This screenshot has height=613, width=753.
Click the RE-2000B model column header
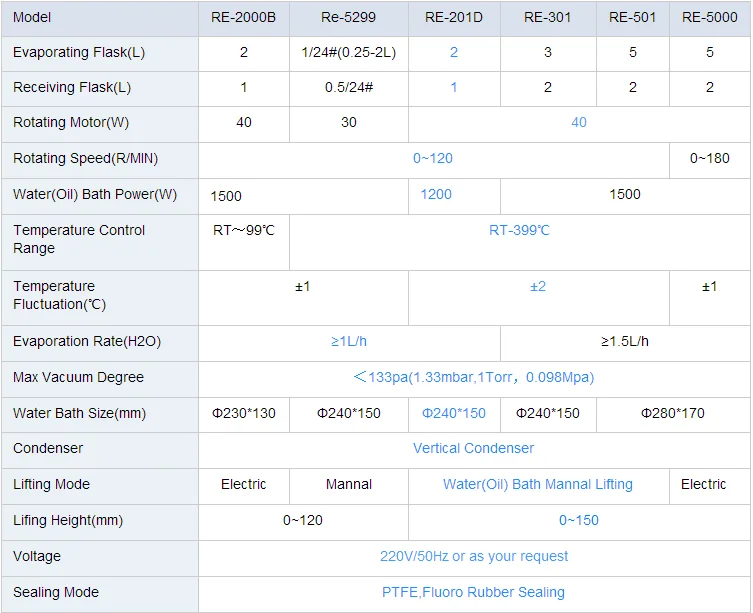point(244,17)
